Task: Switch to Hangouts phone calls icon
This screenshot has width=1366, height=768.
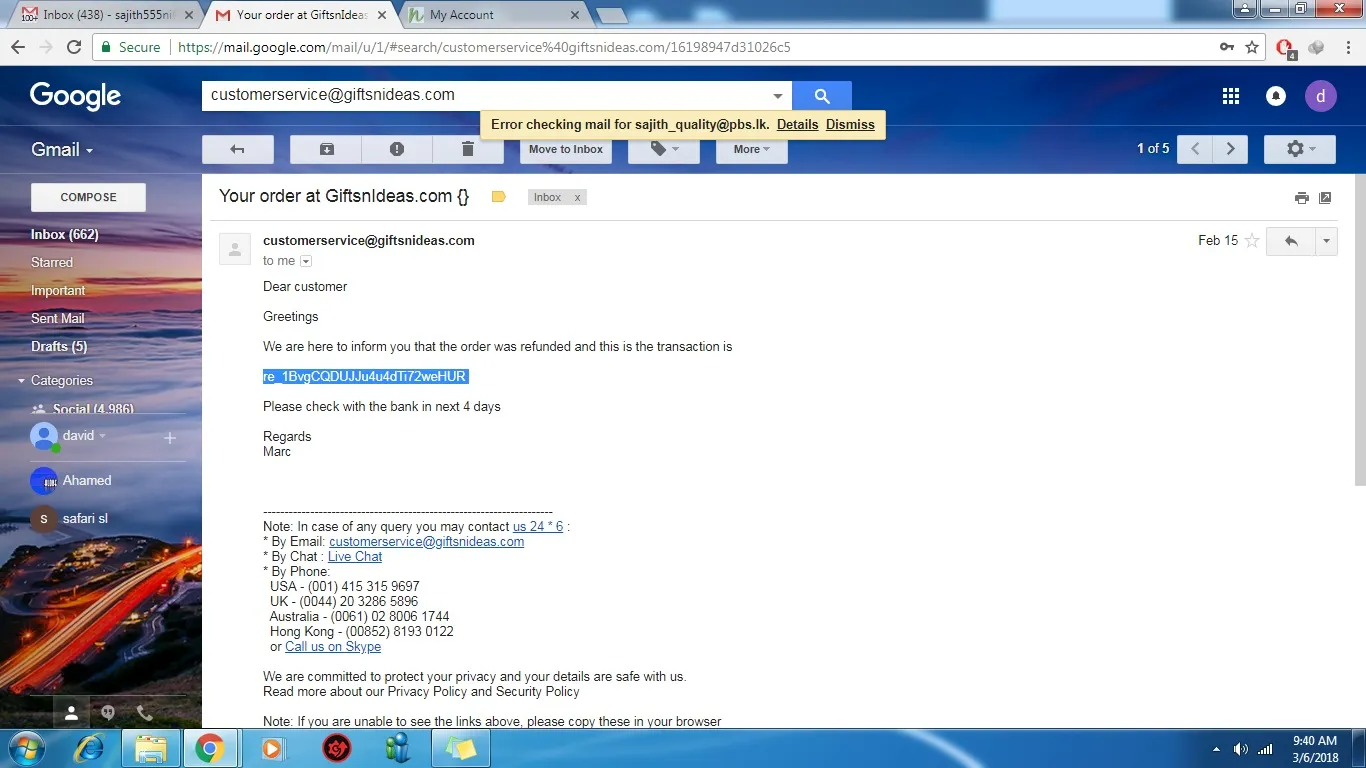Action: [x=144, y=713]
